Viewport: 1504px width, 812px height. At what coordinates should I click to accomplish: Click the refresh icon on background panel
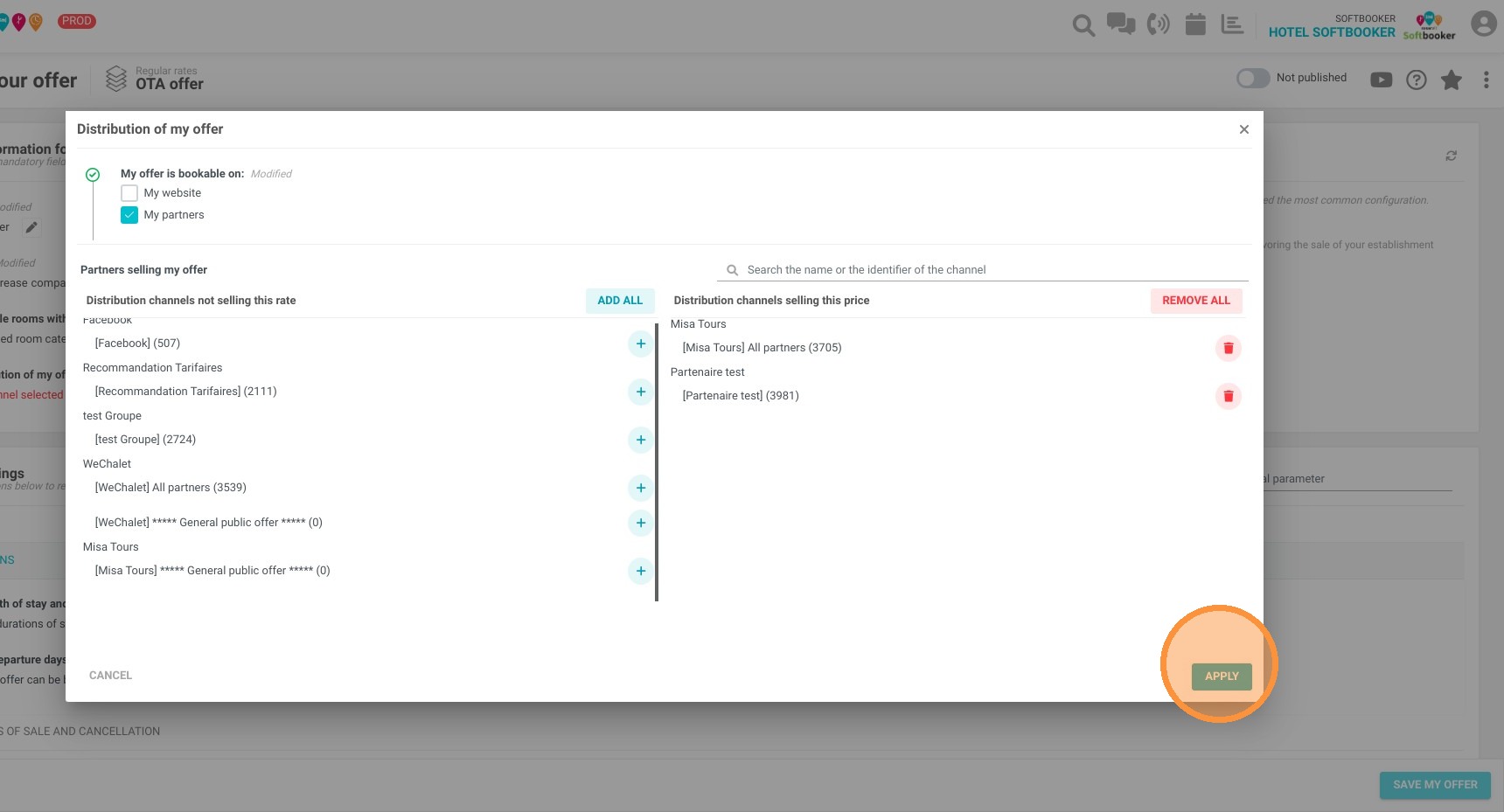[x=1452, y=156]
